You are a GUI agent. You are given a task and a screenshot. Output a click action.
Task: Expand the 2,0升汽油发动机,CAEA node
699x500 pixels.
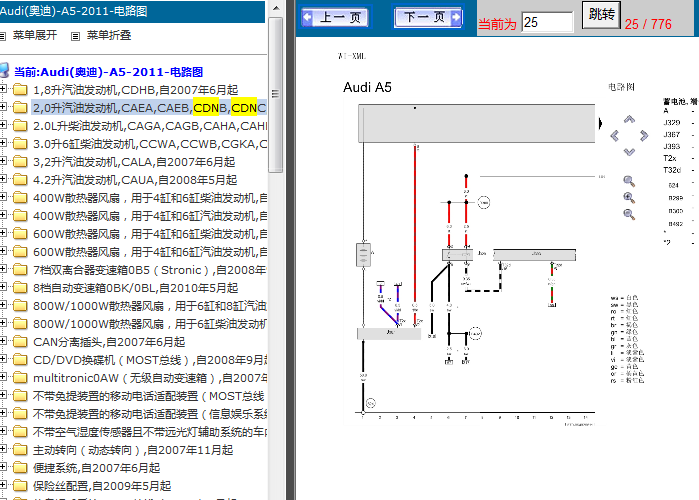(3, 107)
